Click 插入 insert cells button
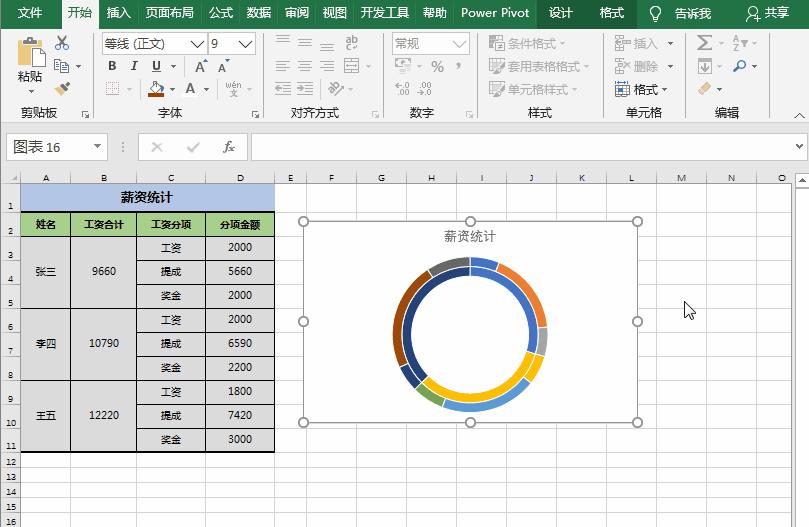 pyautogui.click(x=637, y=43)
